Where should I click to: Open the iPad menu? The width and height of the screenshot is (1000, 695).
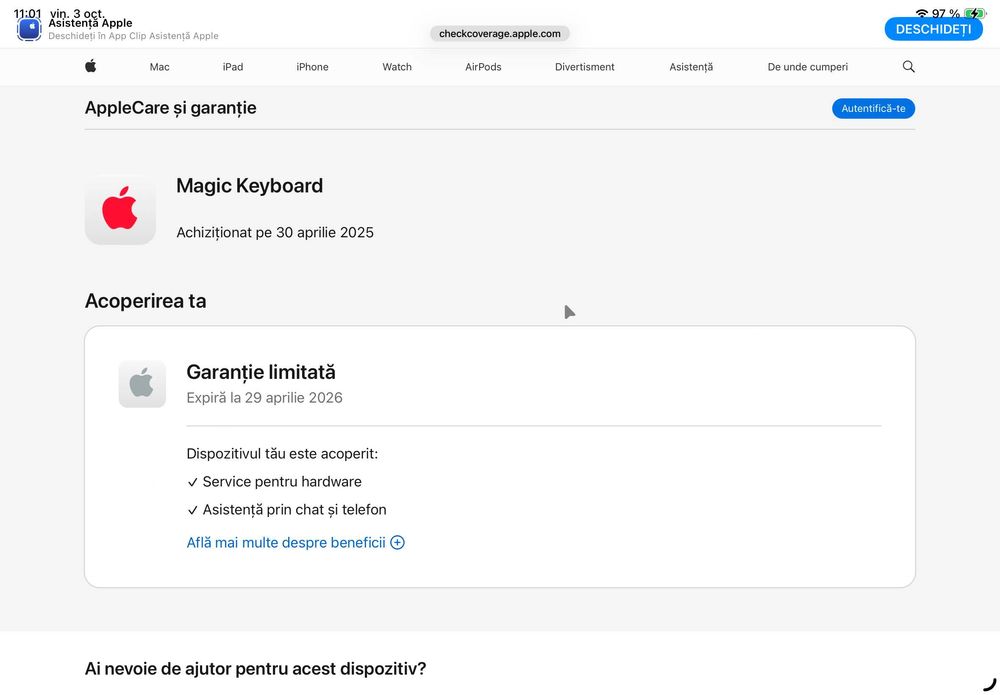pos(233,67)
